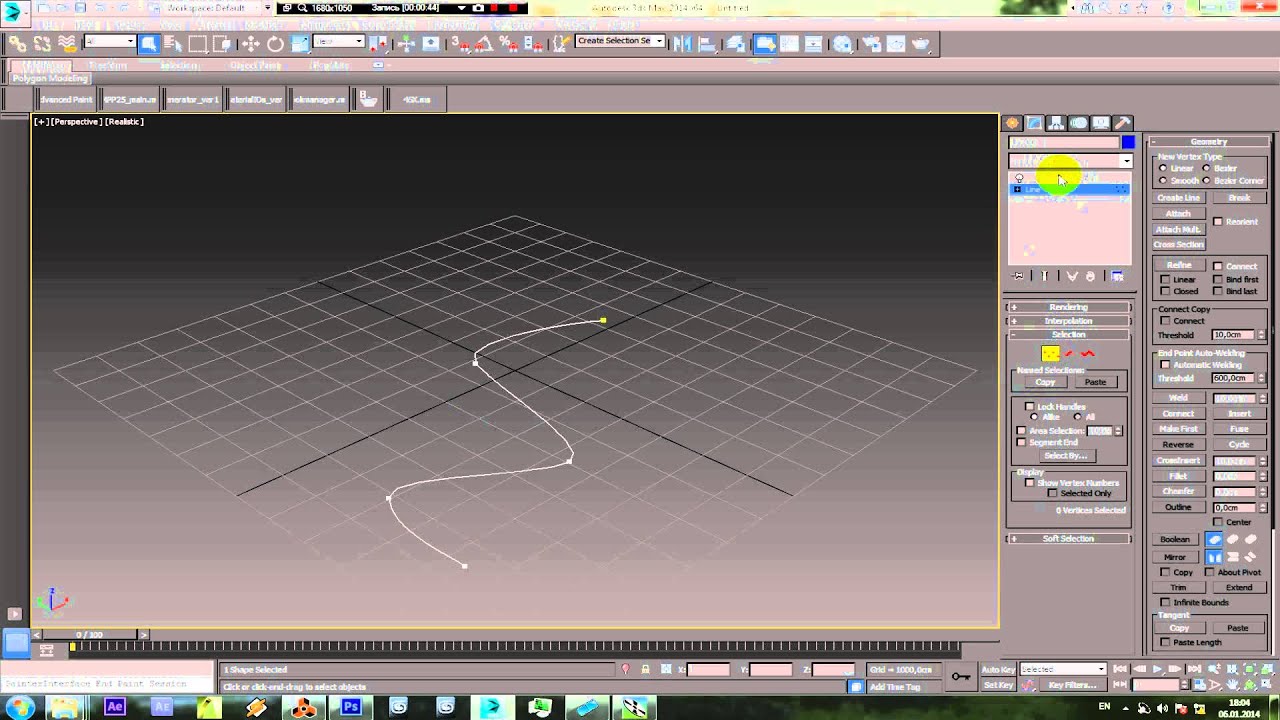Screen dimensions: 1280x720
Task: Toggle the Angle Snap icon
Action: pyautogui.click(x=484, y=44)
